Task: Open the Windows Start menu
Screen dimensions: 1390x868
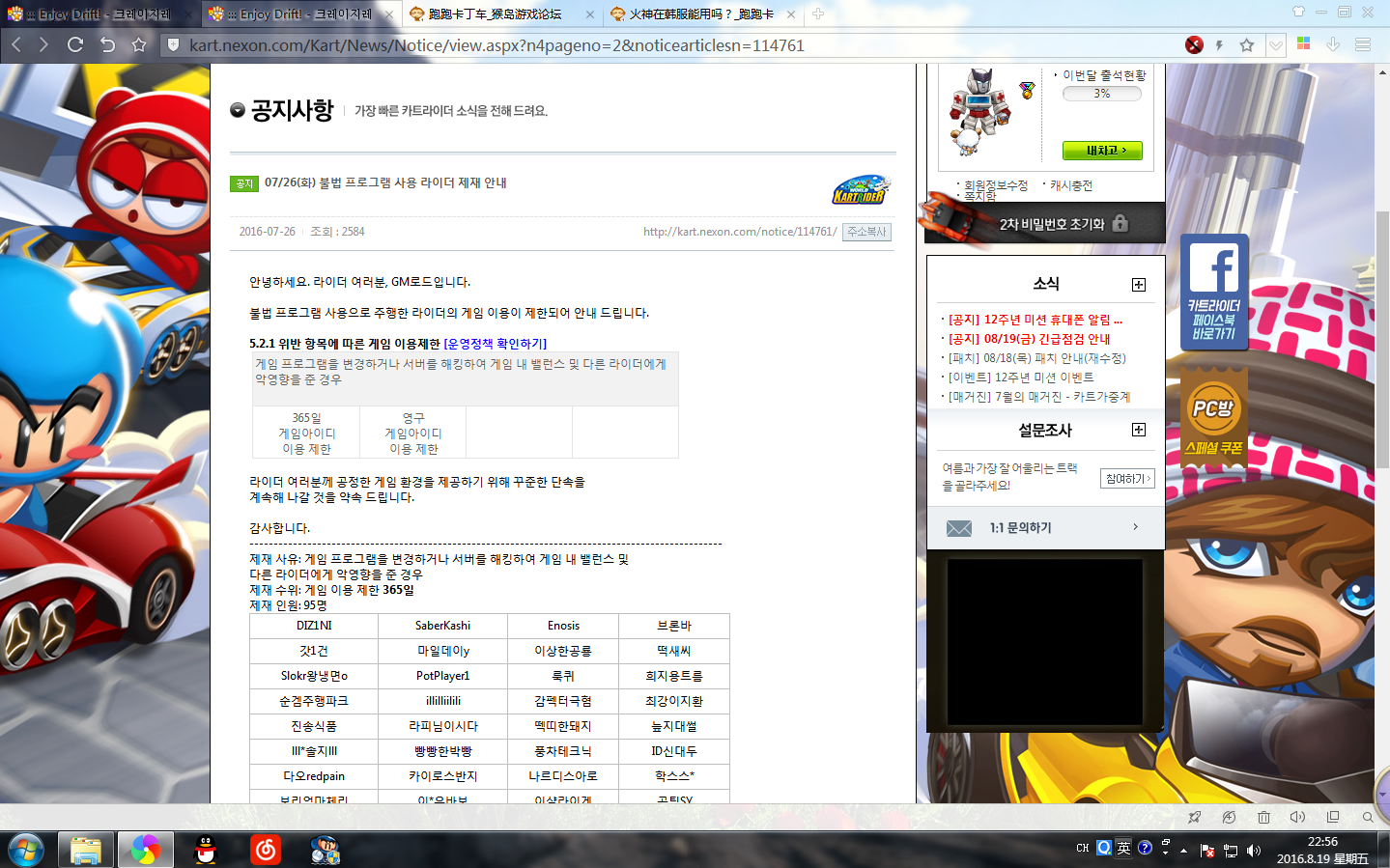Action: (26, 850)
